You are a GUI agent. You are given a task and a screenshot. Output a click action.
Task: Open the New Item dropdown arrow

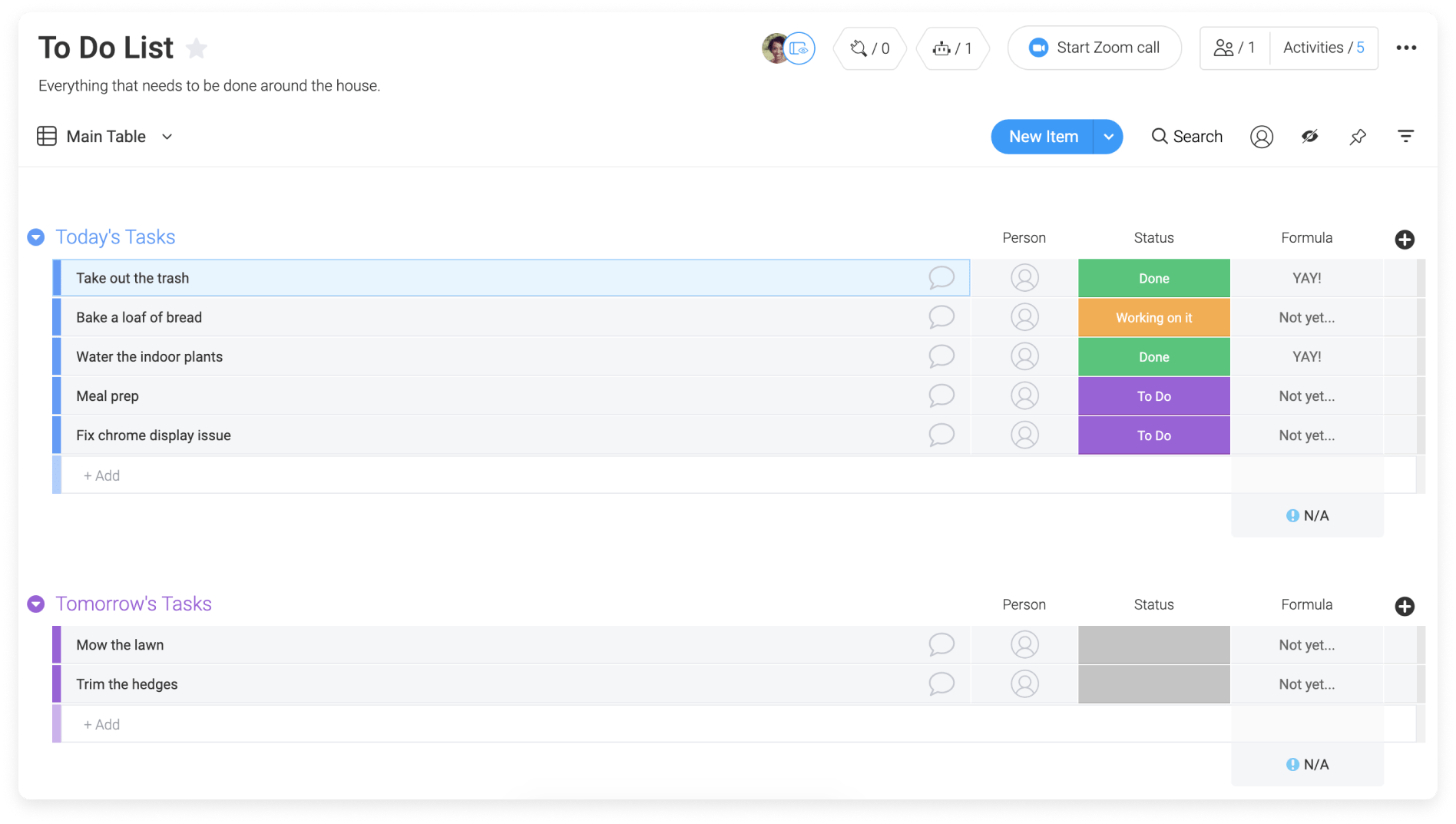(1108, 137)
